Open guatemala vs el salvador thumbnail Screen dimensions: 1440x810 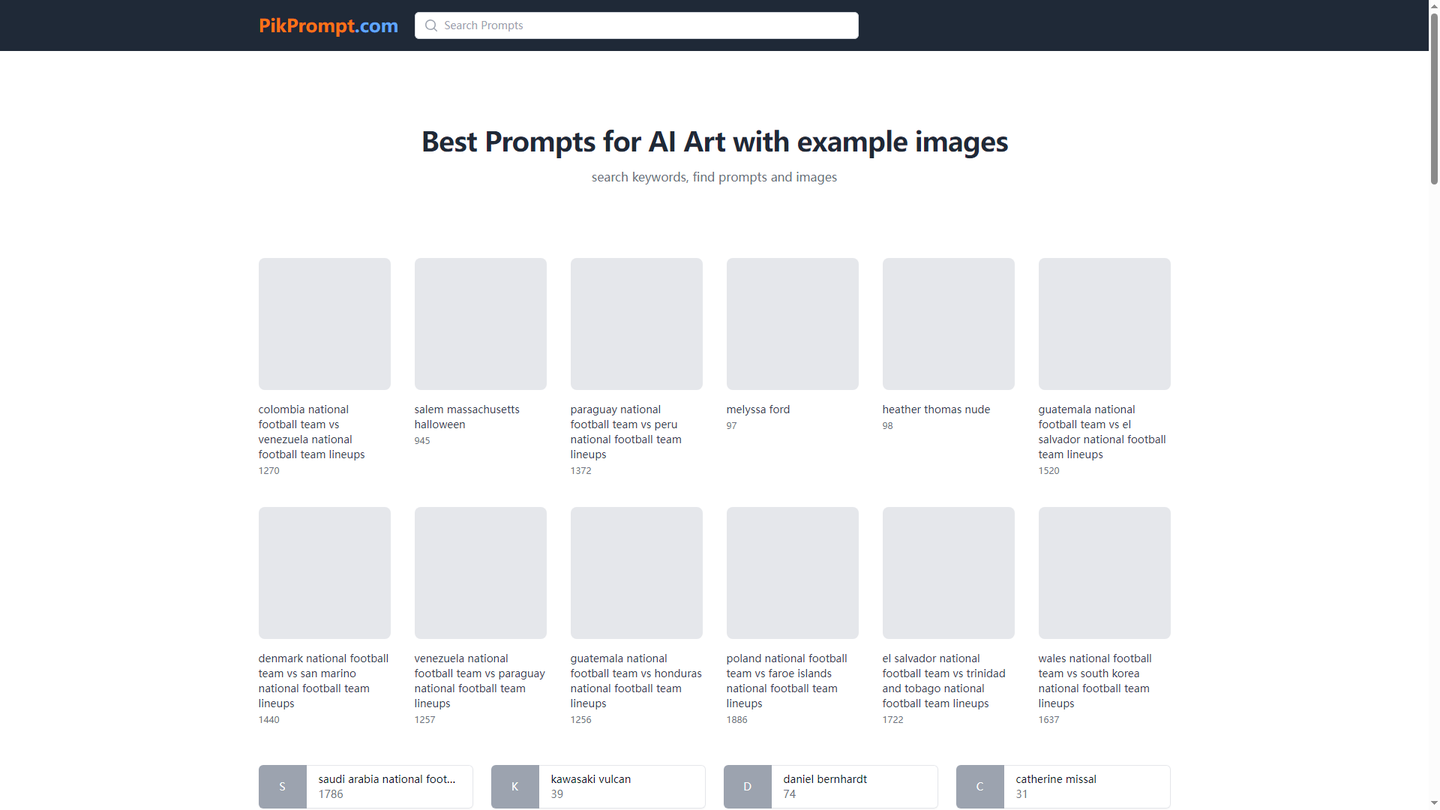pyautogui.click(x=1104, y=324)
